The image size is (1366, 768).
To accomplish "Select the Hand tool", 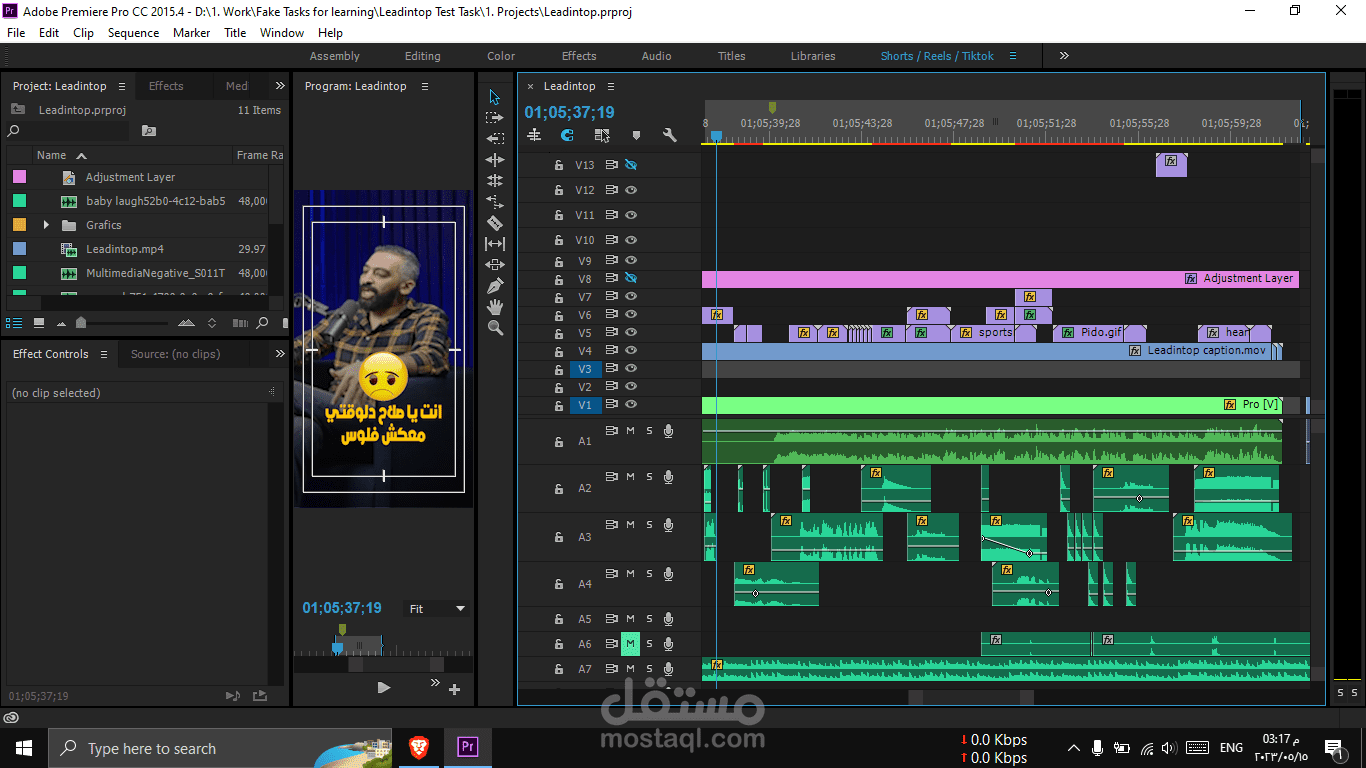I will coord(495,307).
